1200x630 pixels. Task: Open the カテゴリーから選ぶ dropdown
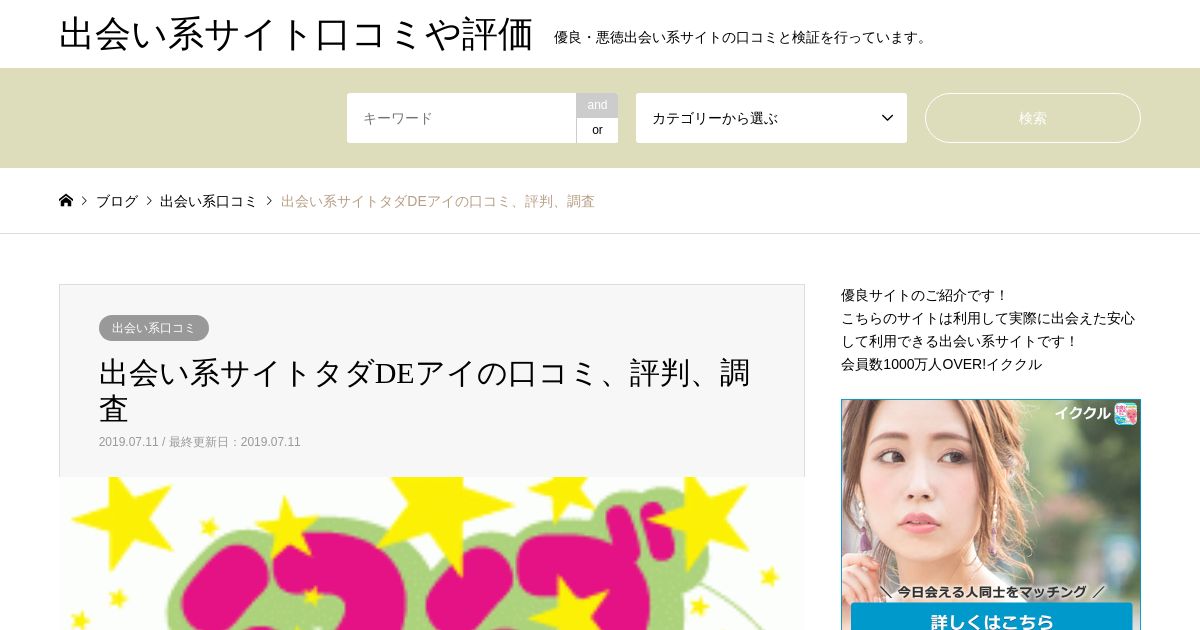pos(771,118)
